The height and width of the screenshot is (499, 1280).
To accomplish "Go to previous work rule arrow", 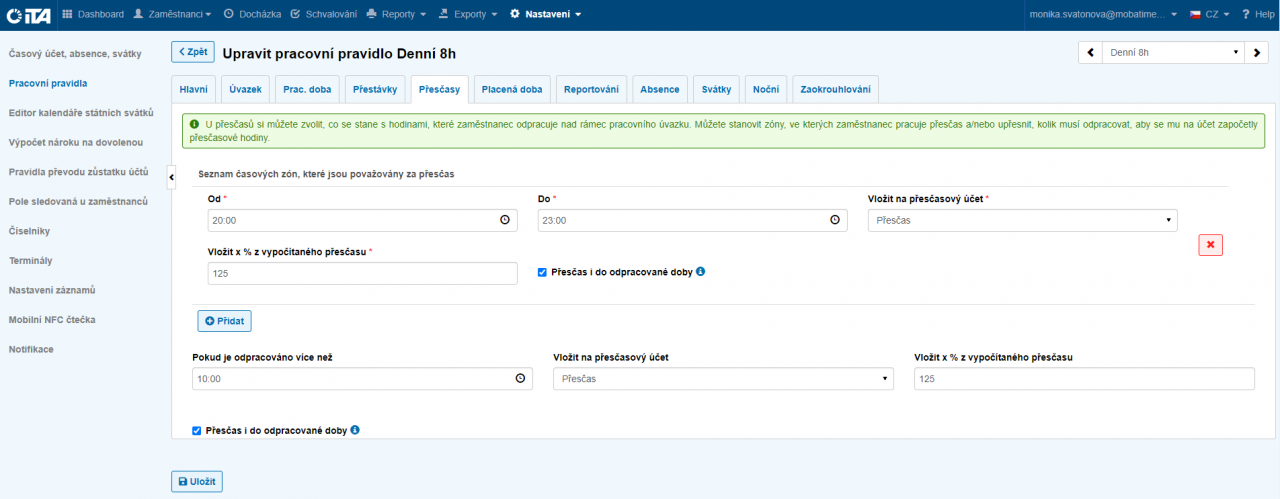I will (1089, 53).
